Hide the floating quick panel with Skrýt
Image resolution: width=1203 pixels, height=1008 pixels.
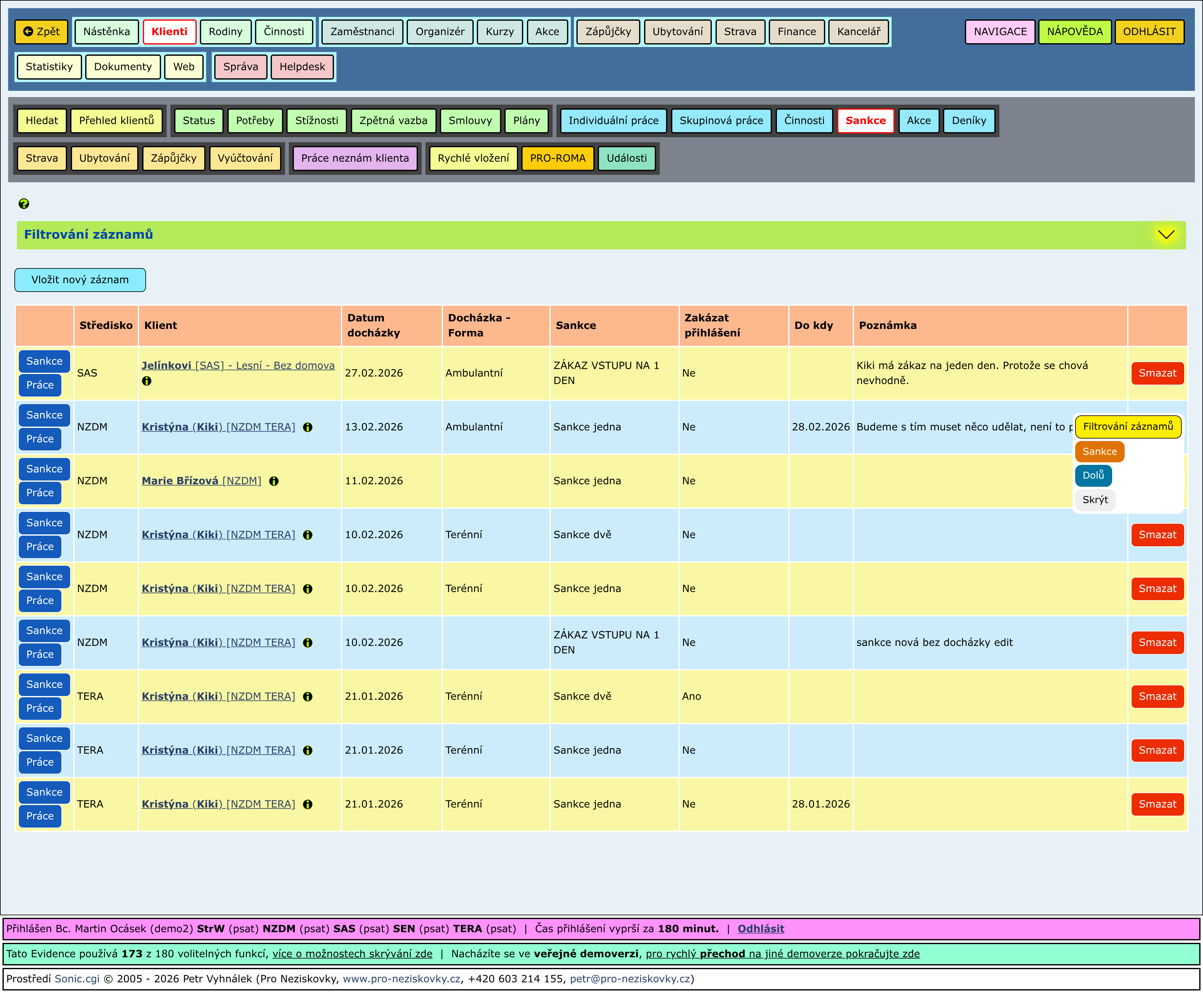pos(1095,500)
